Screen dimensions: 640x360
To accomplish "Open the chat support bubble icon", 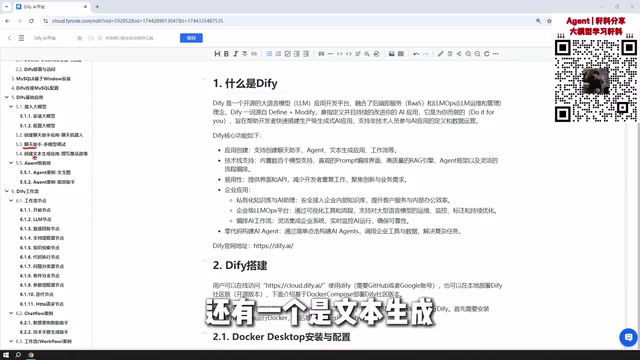I will pyautogui.click(x=628, y=338).
